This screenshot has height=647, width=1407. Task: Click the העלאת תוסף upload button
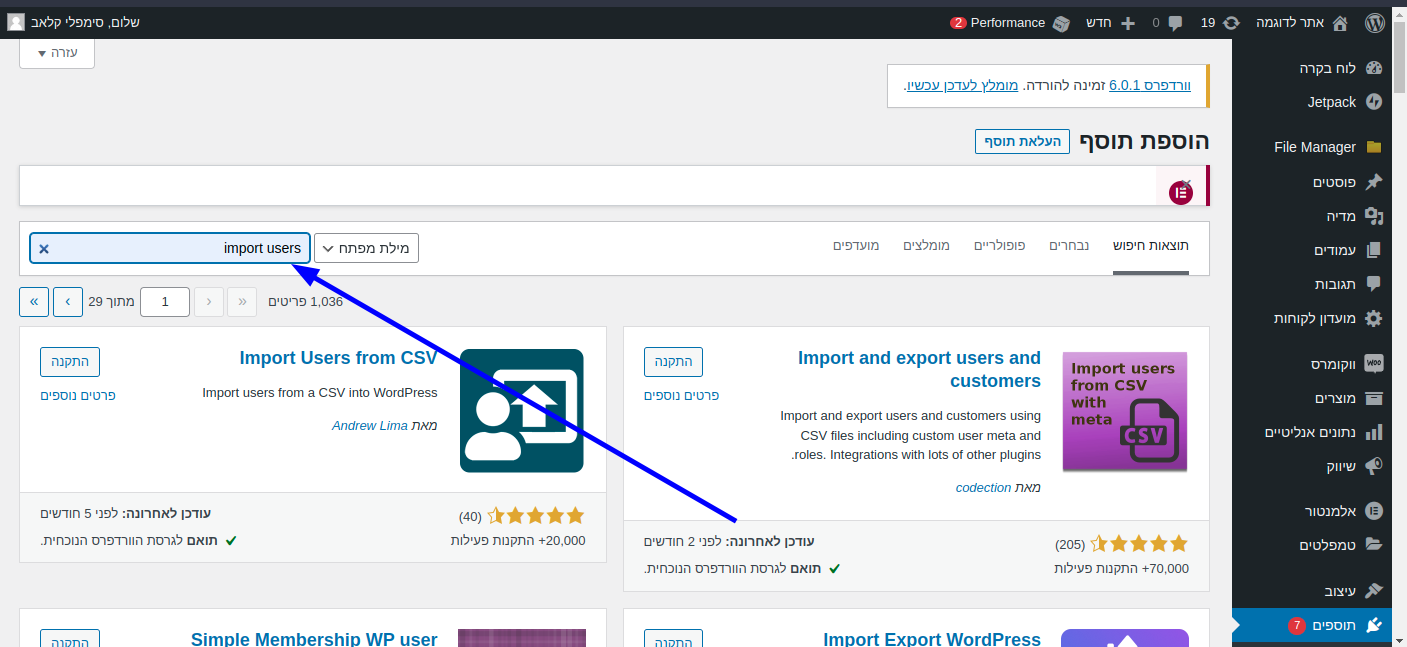point(1022,141)
